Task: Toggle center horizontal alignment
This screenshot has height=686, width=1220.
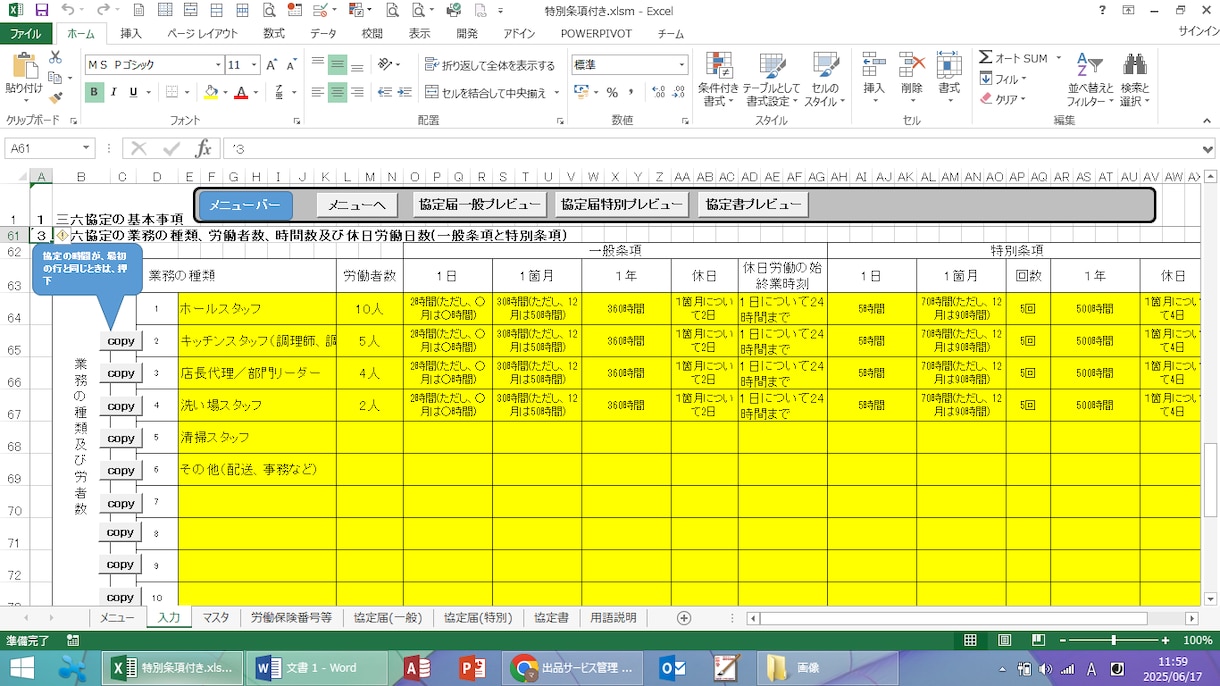Action: [338, 93]
